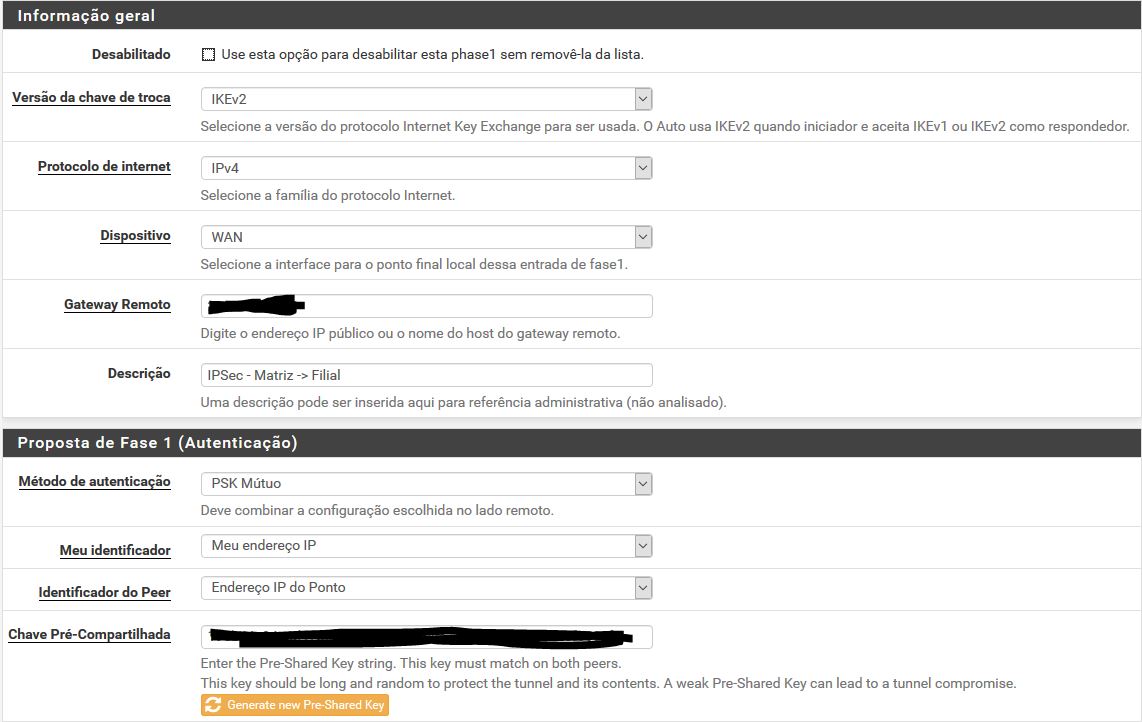
Task: Focus the Descrição text field
Action: [426, 375]
